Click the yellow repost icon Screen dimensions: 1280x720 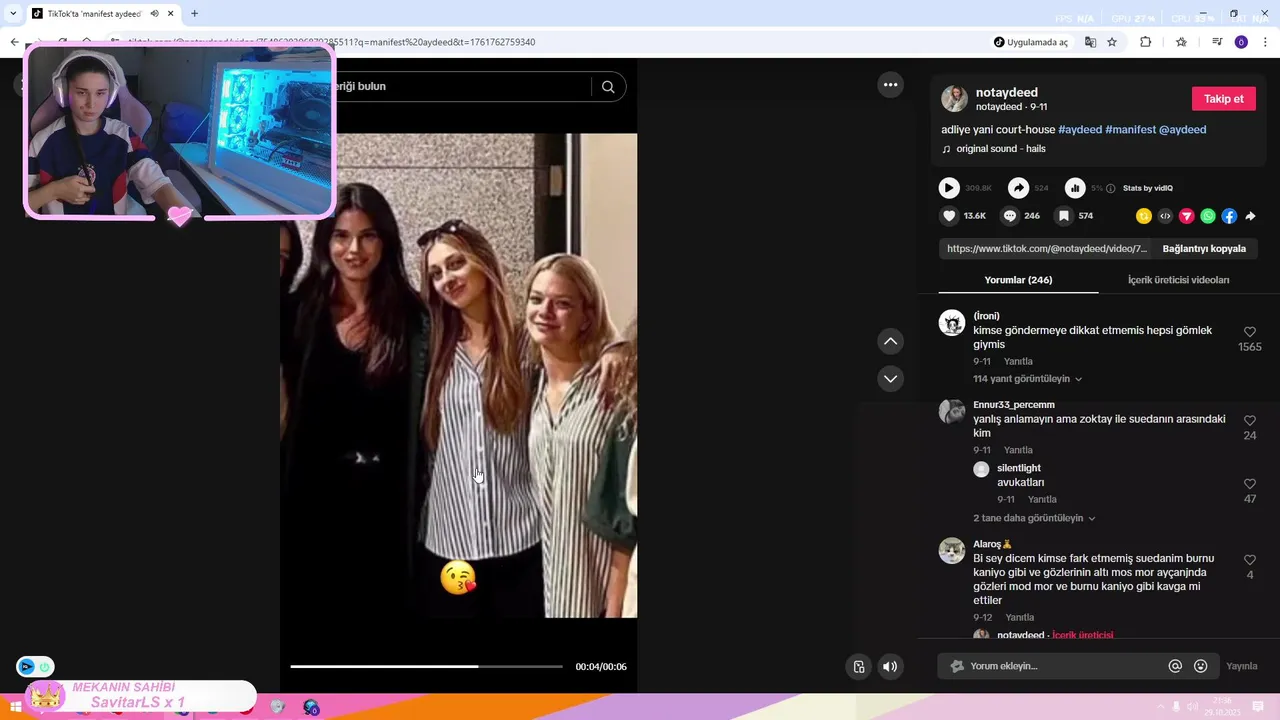tap(1144, 216)
